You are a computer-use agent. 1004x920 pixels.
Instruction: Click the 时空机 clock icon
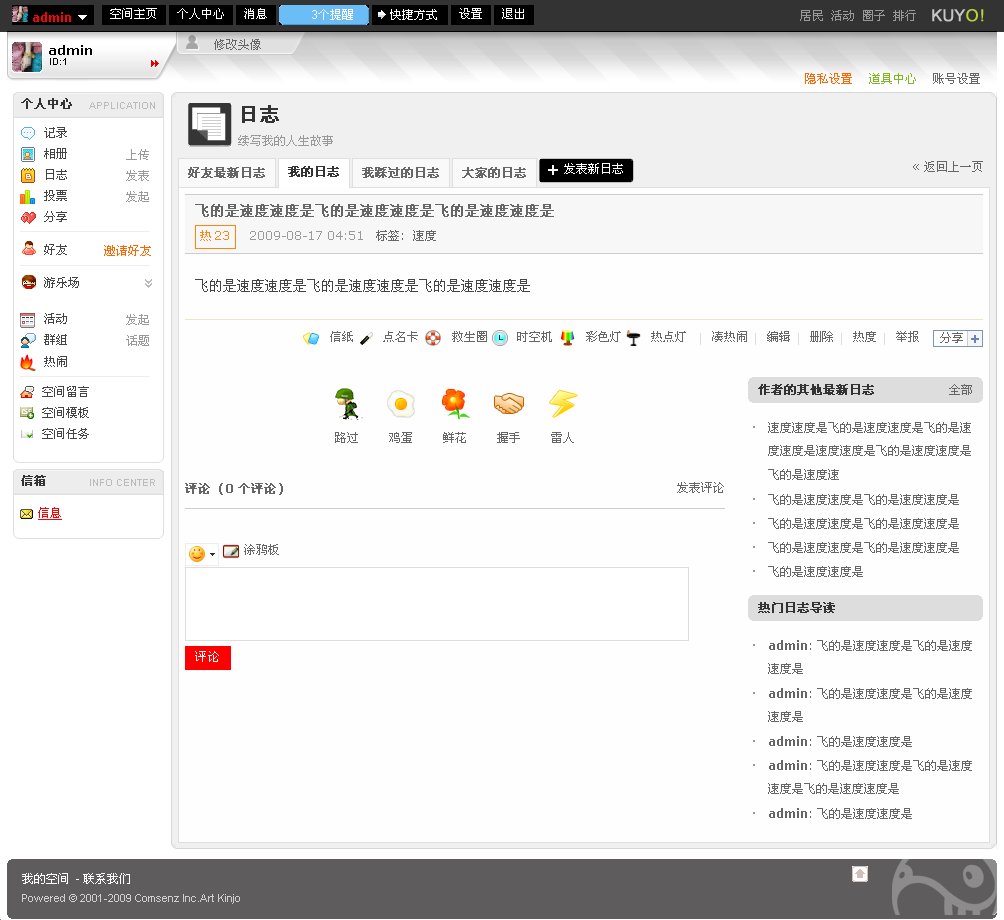pyautogui.click(x=500, y=337)
